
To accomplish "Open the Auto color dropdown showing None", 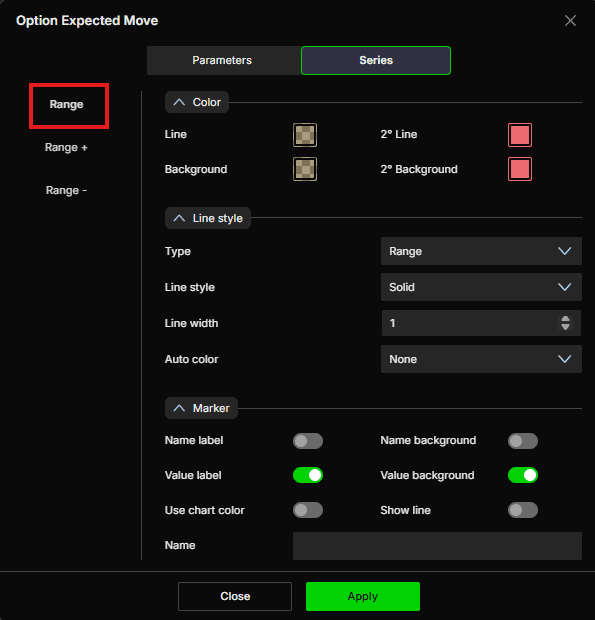I will click(481, 359).
